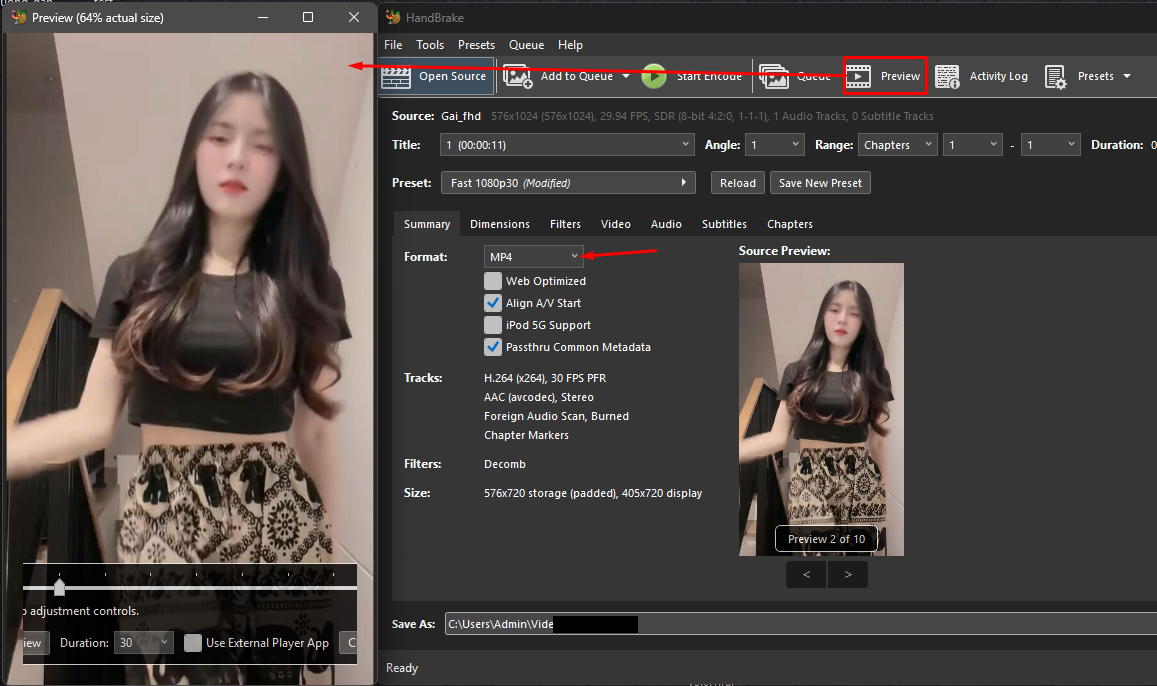Open the Tools menu
Viewport: 1157px width, 686px height.
tap(430, 45)
